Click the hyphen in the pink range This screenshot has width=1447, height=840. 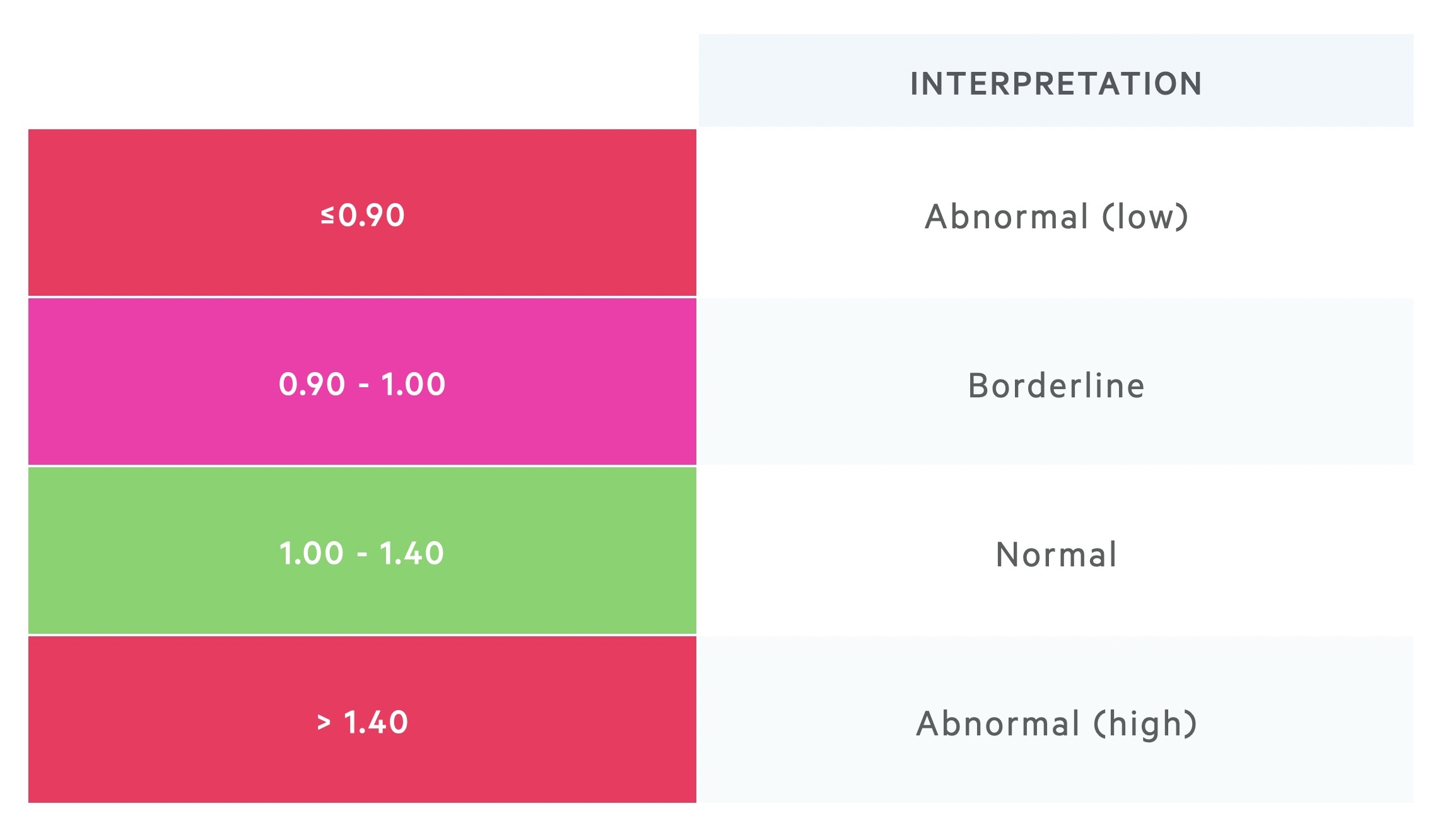pyautogui.click(x=363, y=385)
